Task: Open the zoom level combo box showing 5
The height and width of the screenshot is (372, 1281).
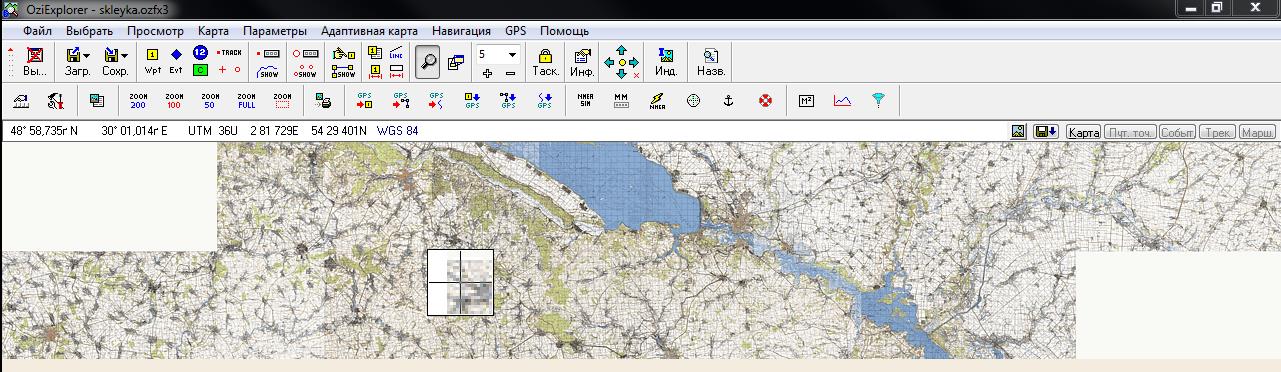Action: coord(498,54)
